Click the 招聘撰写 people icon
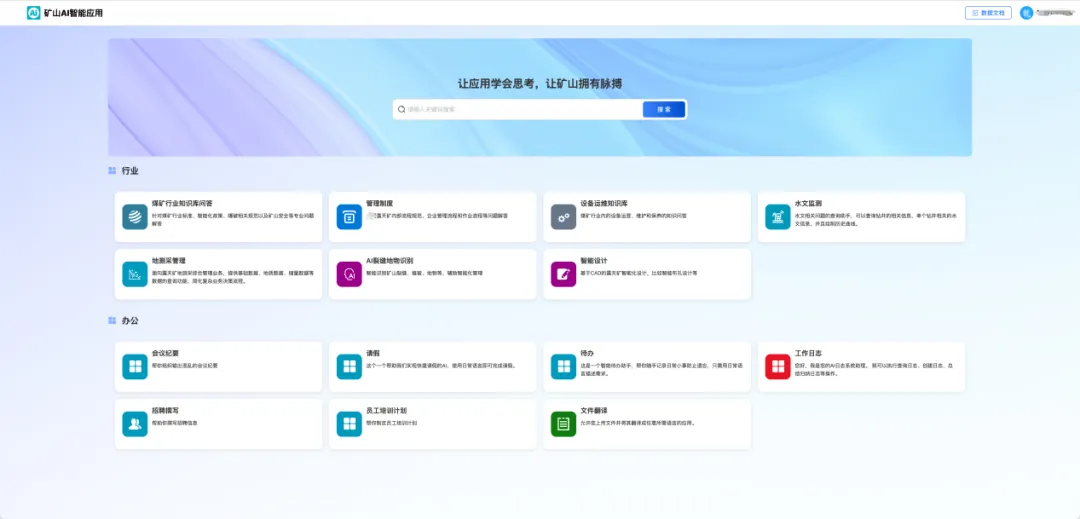1080x519 pixels. [135, 424]
